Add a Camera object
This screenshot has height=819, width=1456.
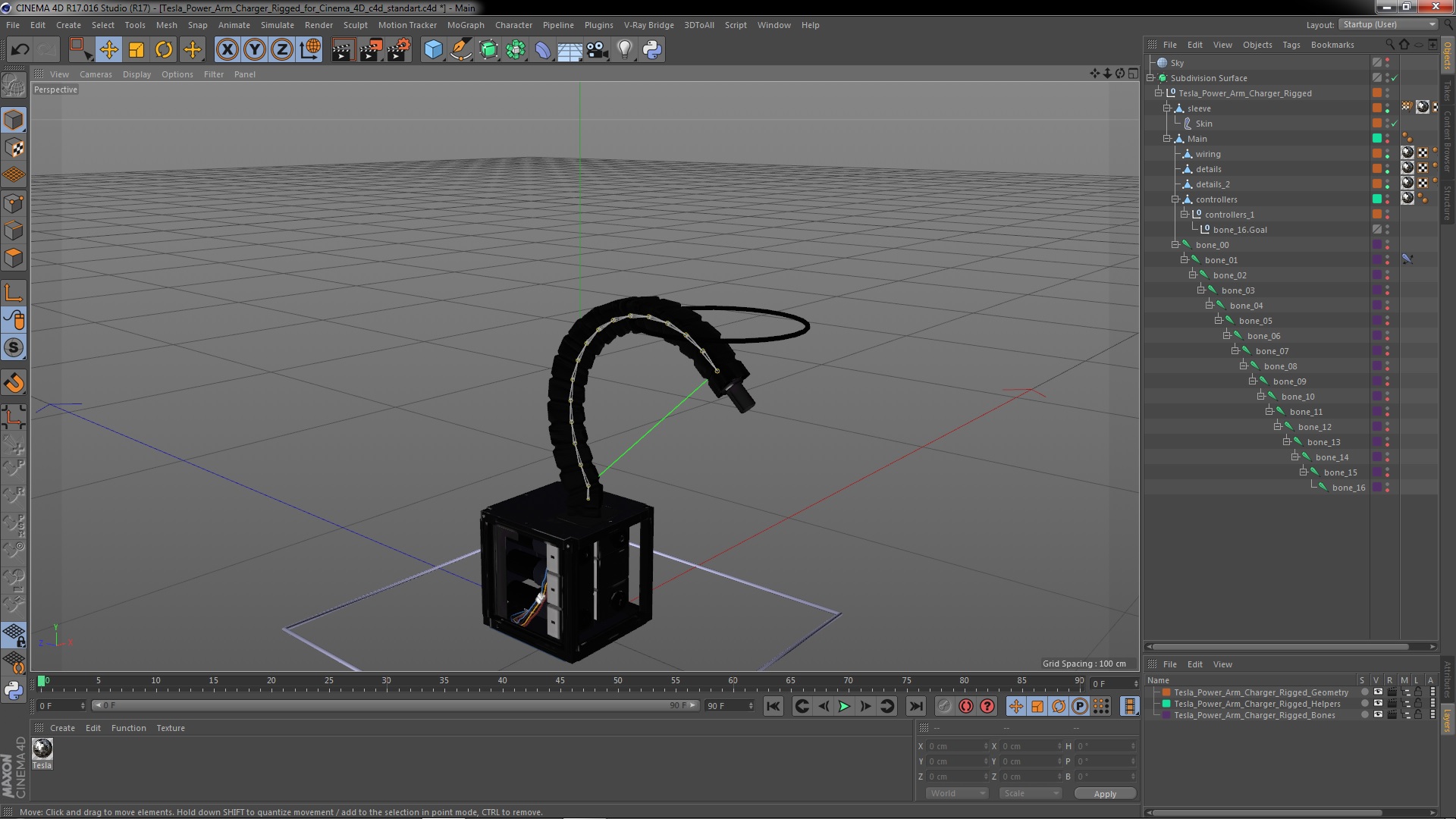598,50
